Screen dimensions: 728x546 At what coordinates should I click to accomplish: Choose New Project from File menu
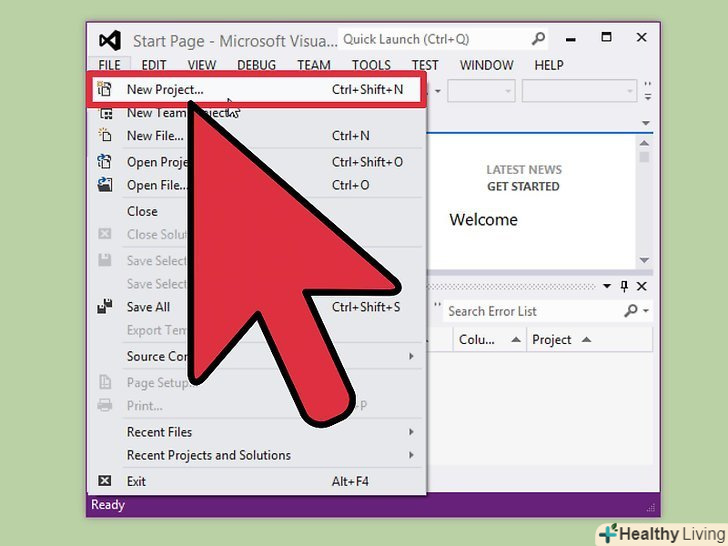tap(256, 89)
